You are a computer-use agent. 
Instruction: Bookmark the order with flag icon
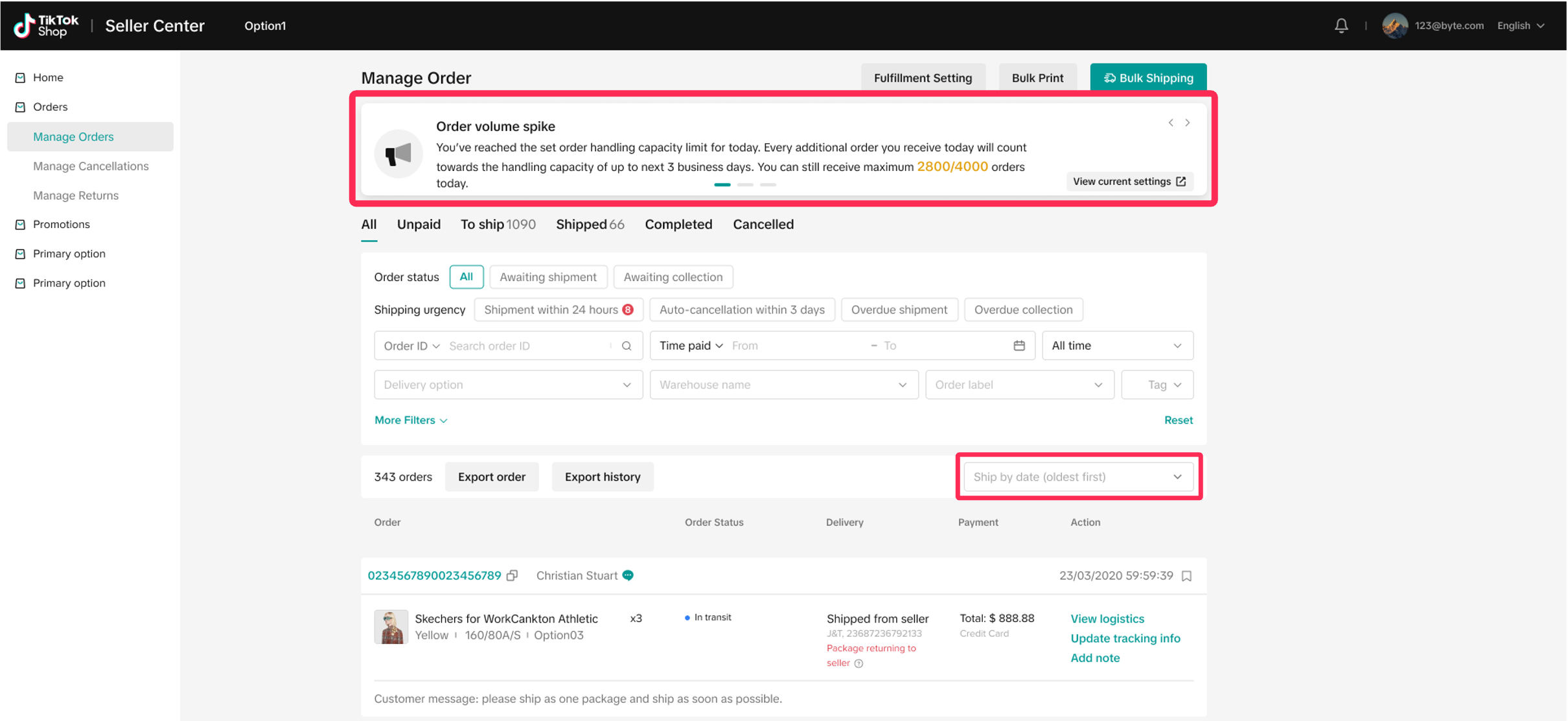(x=1186, y=576)
